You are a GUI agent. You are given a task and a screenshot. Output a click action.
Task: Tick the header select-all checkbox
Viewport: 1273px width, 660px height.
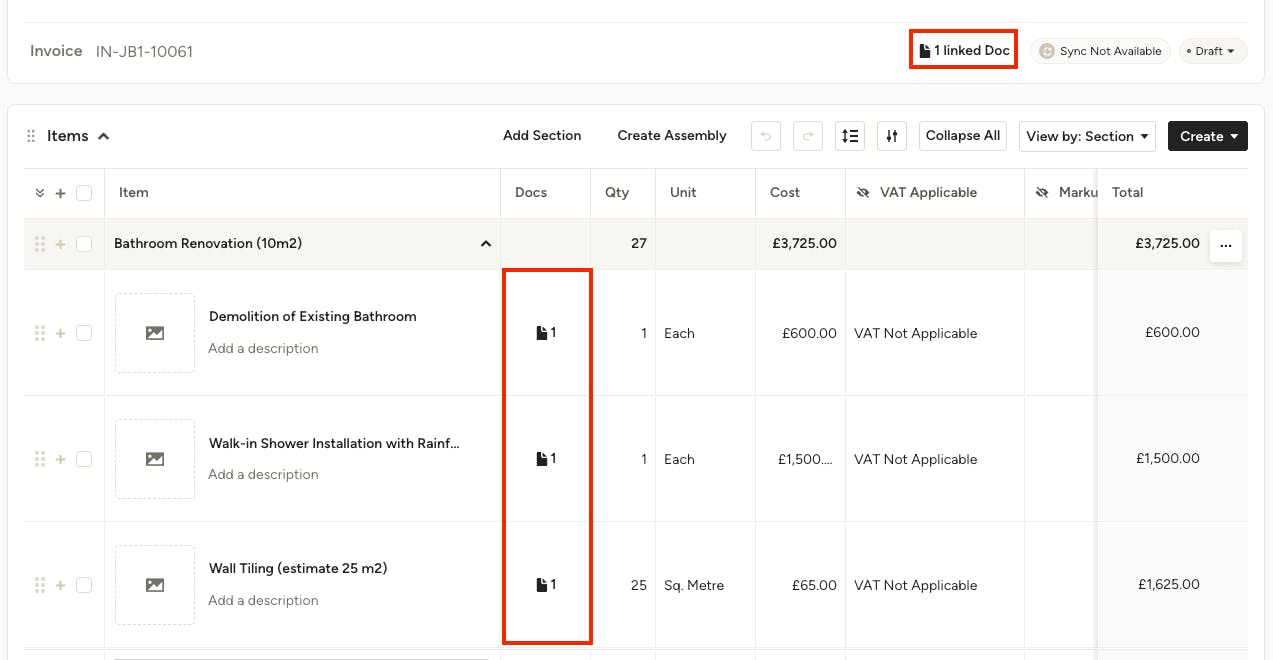coord(84,193)
